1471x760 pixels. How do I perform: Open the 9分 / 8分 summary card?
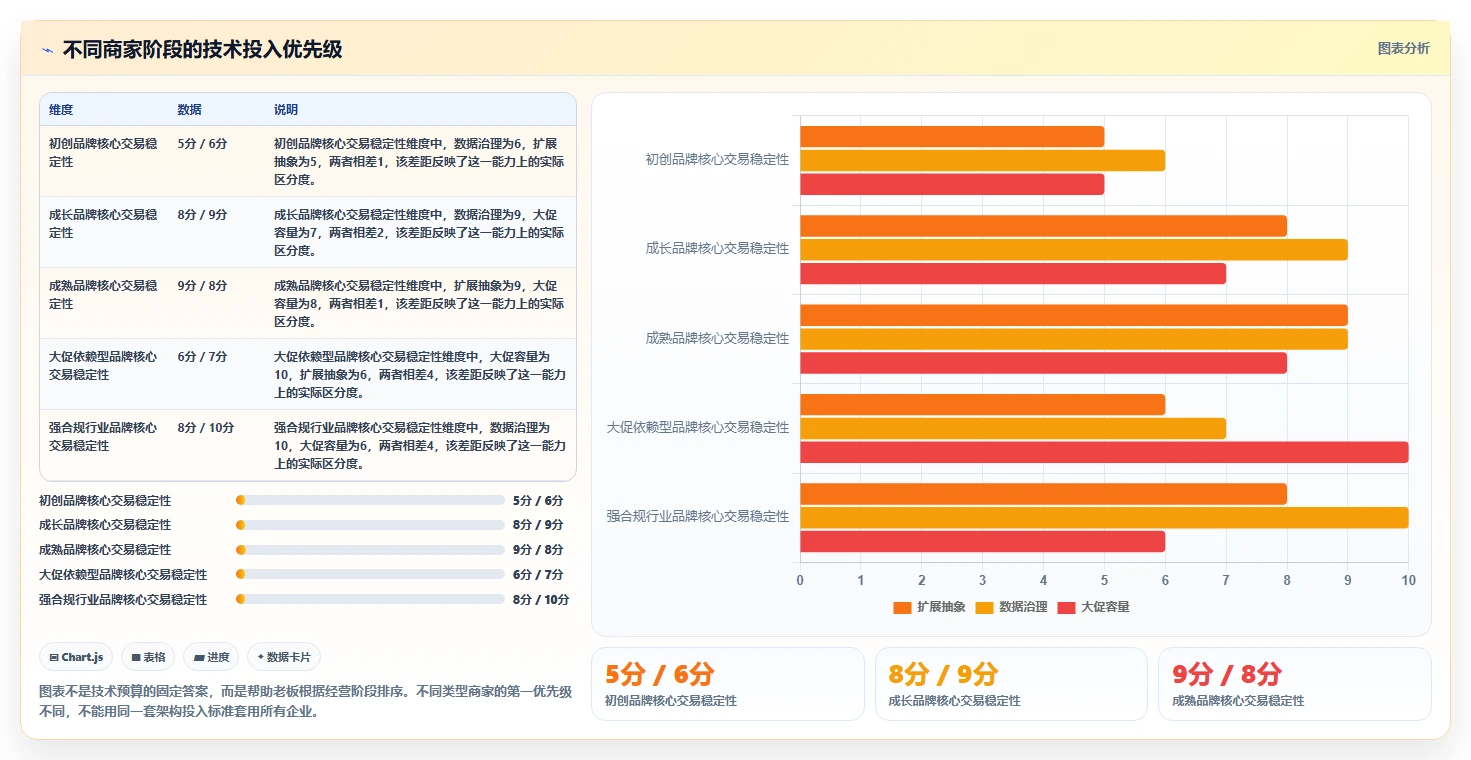[x=1294, y=684]
